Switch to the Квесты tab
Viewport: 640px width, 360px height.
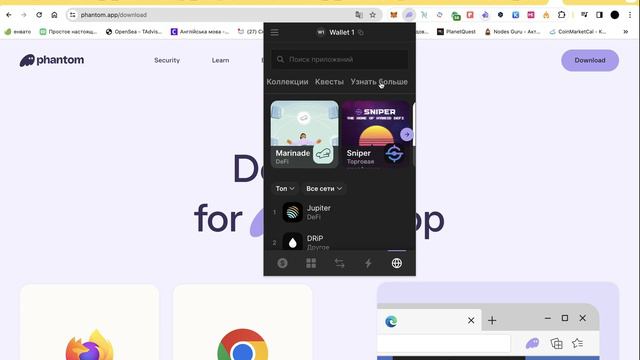[x=329, y=82]
